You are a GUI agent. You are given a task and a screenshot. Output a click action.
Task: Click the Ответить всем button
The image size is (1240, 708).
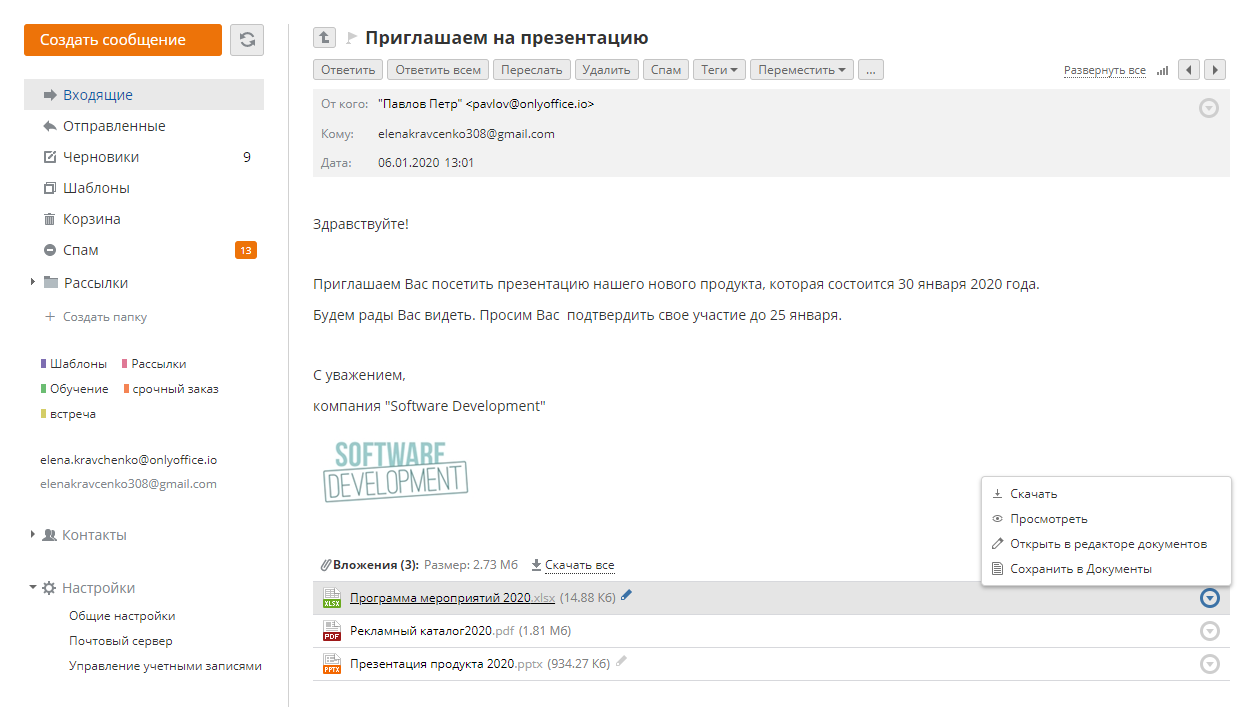tap(438, 70)
